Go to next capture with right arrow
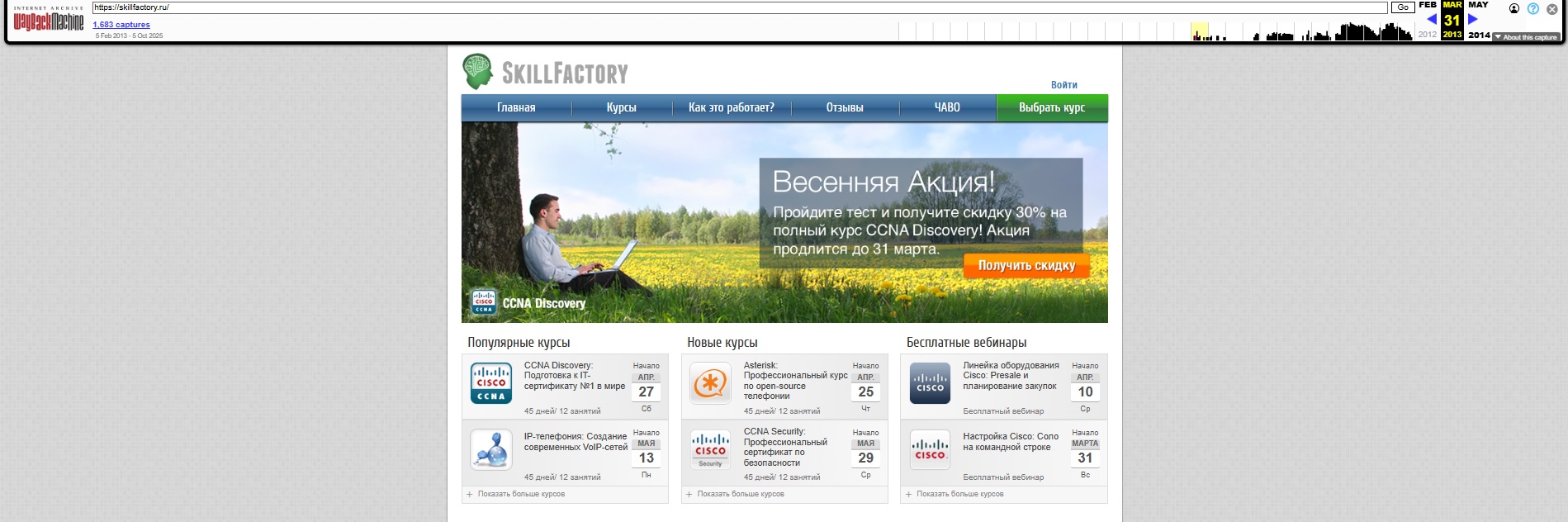 coord(1472,19)
